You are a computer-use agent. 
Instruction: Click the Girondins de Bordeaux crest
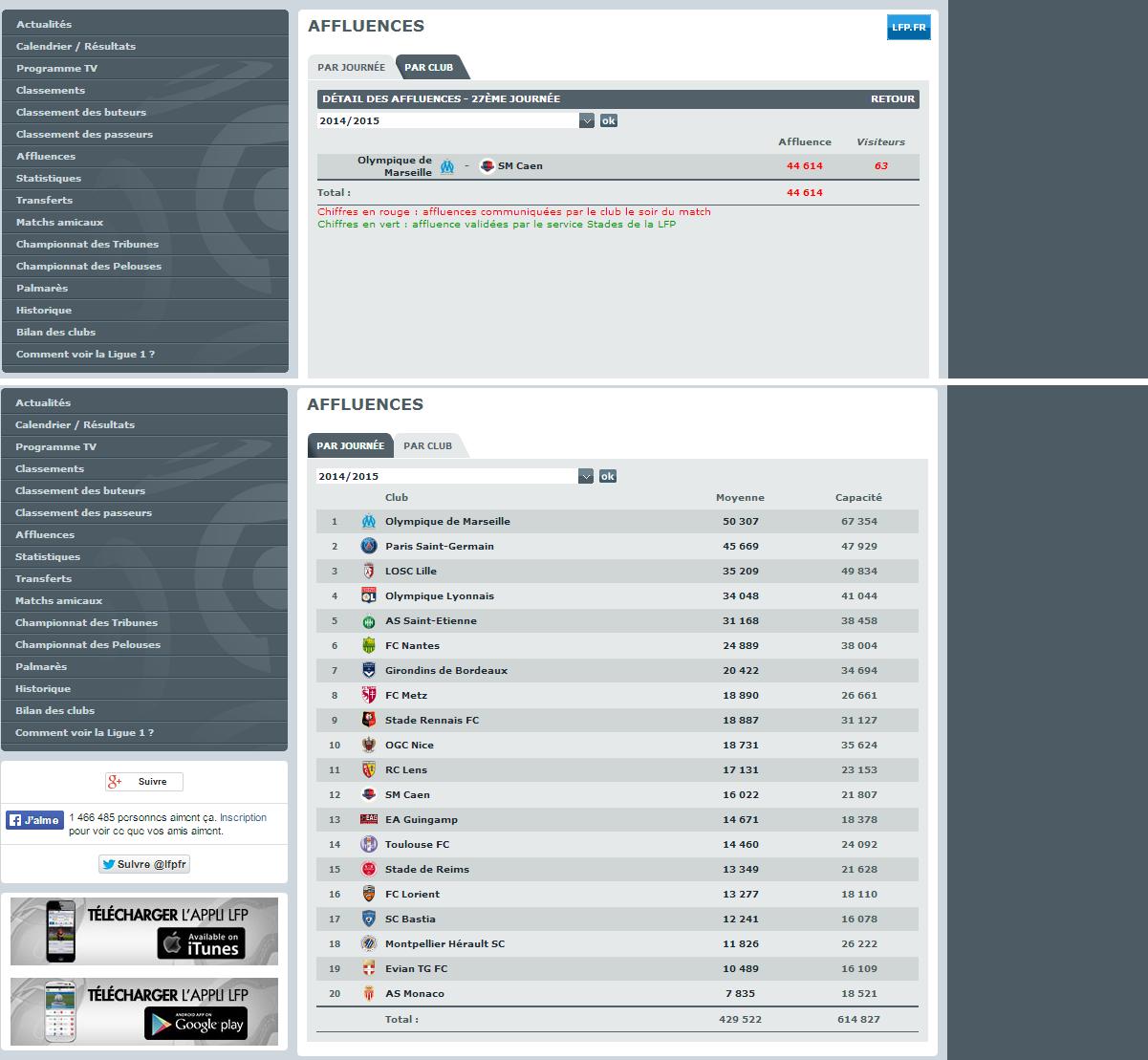point(369,671)
